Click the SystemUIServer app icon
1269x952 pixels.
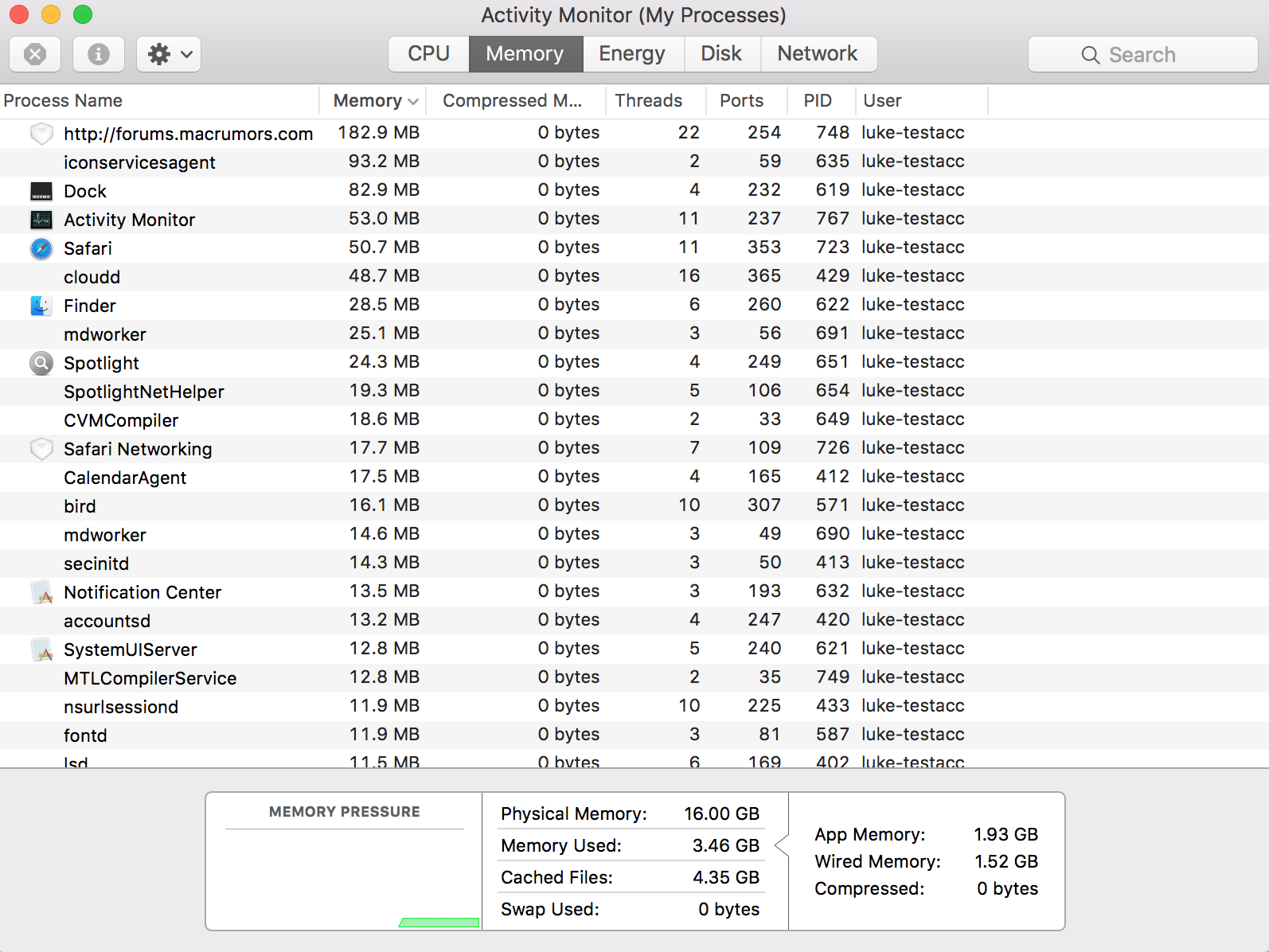[x=41, y=650]
